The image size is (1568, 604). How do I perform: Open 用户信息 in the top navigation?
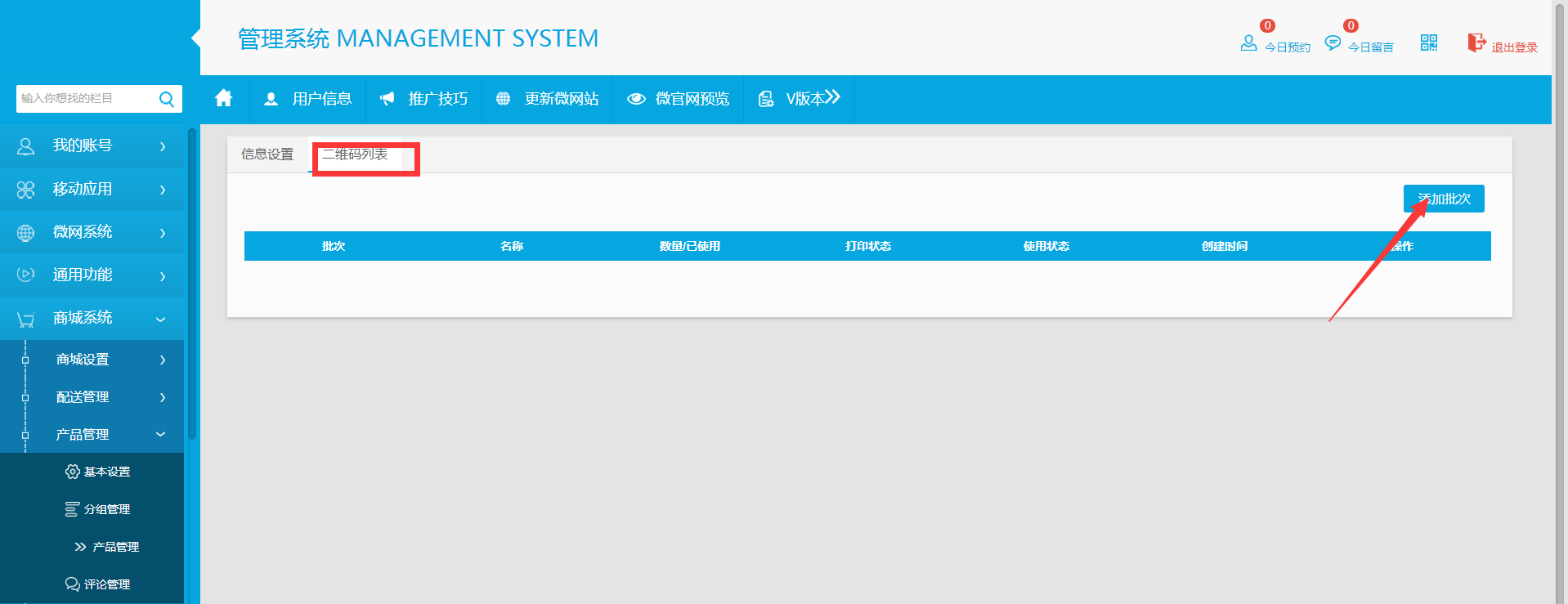click(x=322, y=99)
